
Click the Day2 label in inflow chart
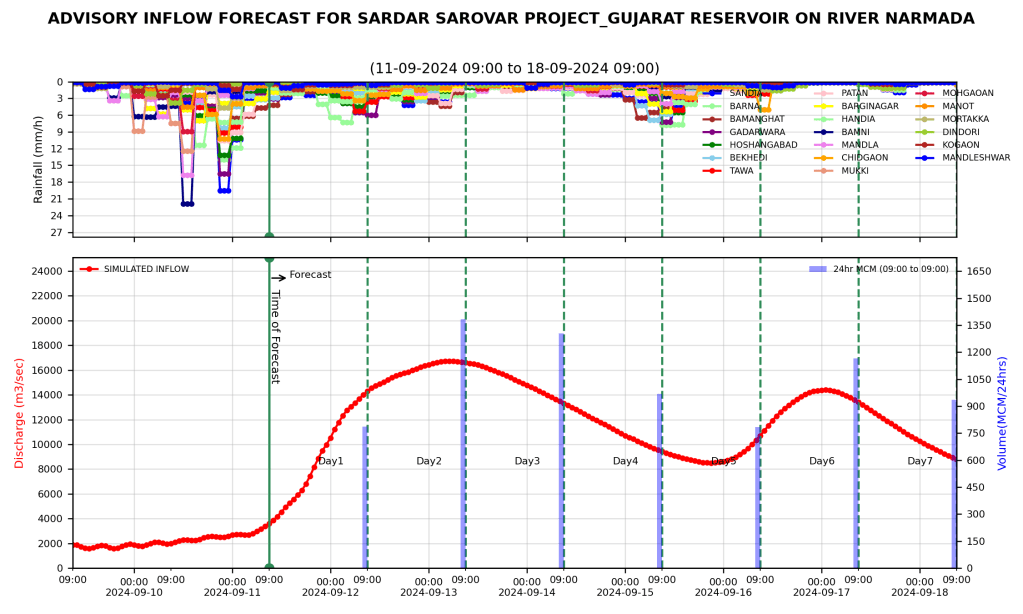(429, 461)
